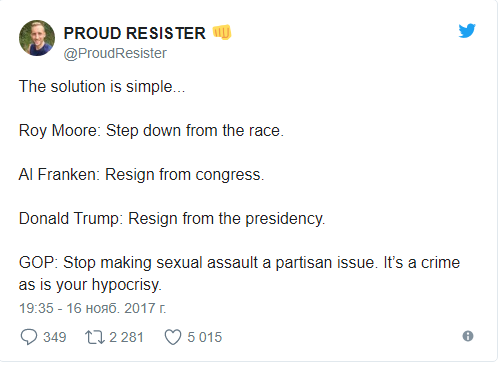499x365 pixels.
Task: Open the 19:35 - 16 нояб. 2017 timestamp
Action: (92, 308)
